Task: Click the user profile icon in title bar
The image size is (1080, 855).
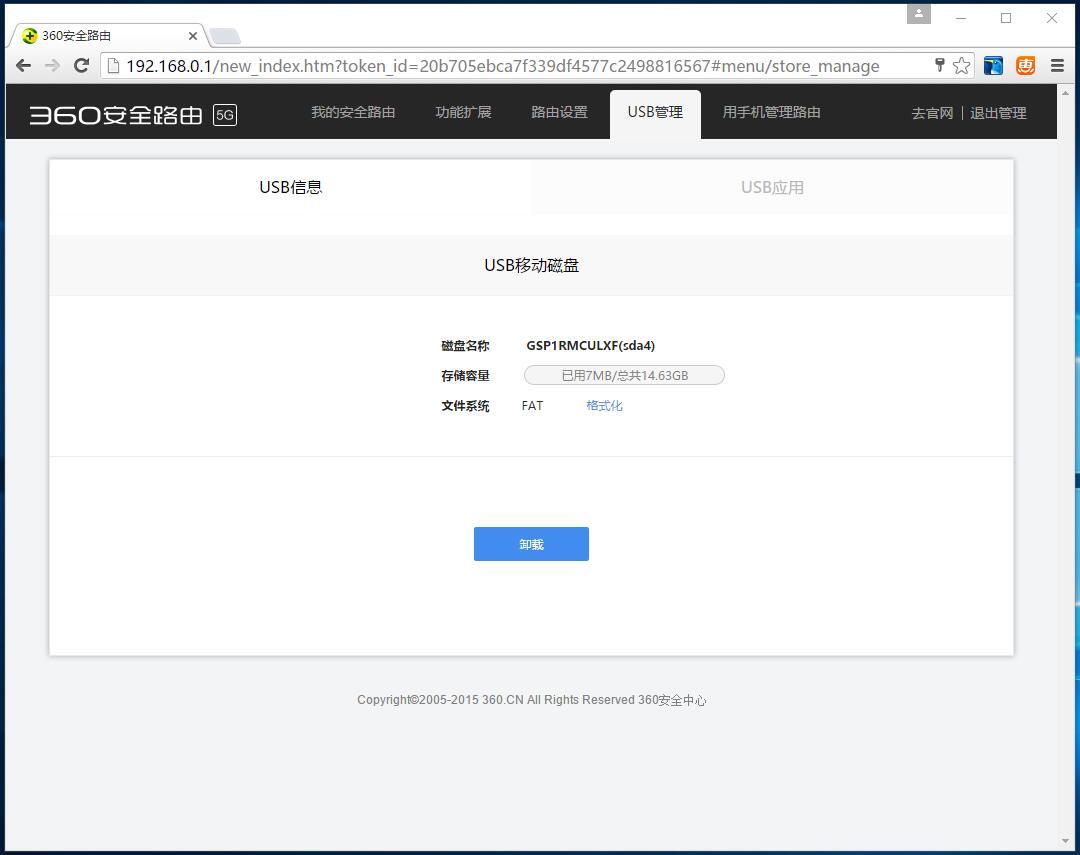Action: point(918,14)
